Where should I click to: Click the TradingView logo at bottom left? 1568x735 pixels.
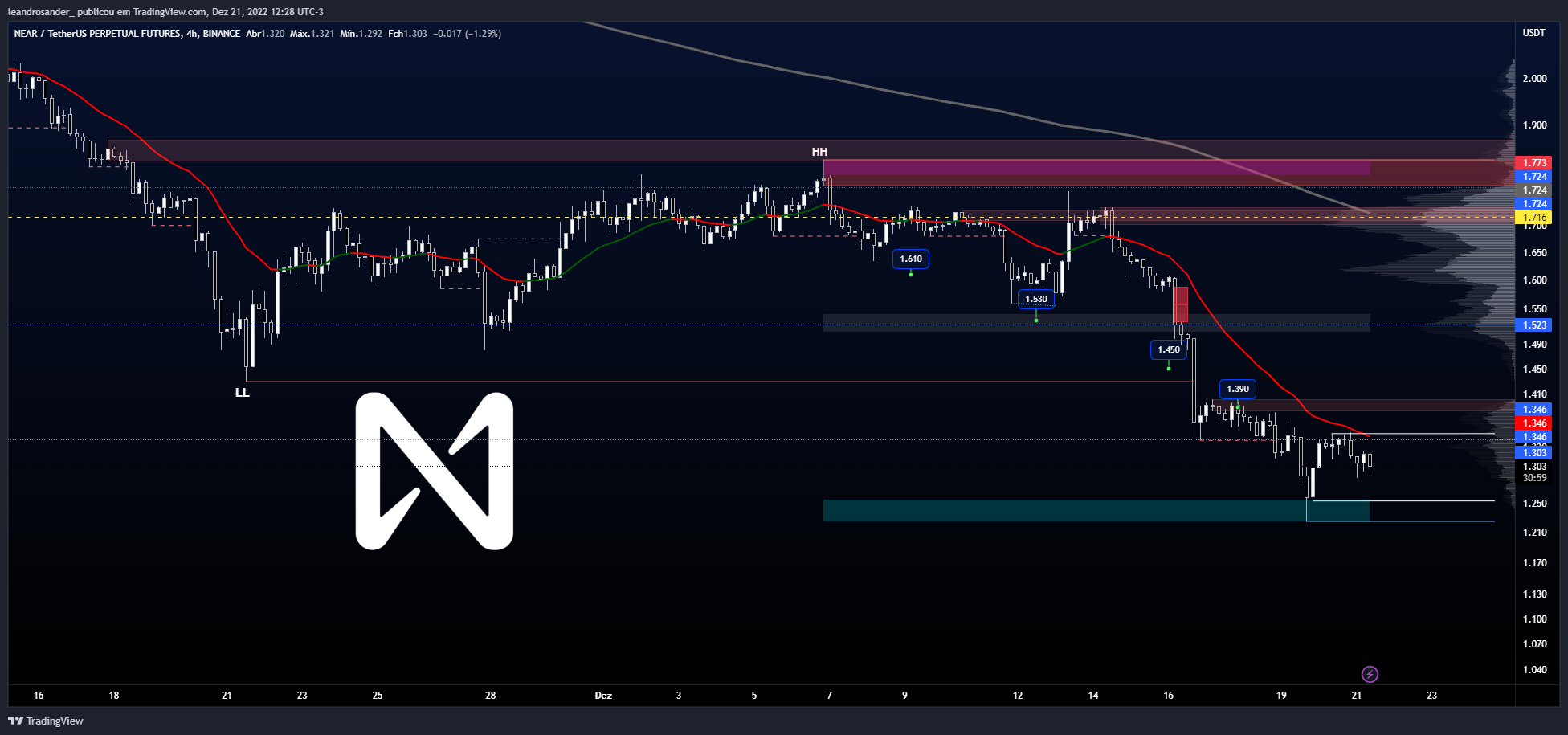coord(46,721)
